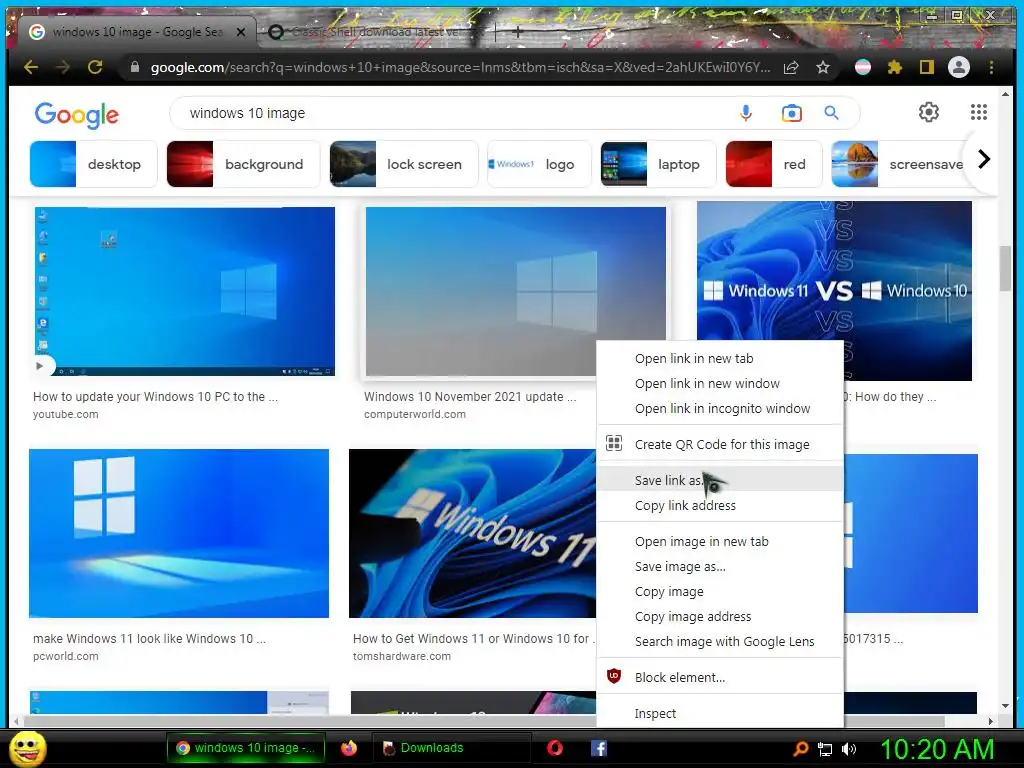This screenshot has width=1024, height=768.
Task: Reload the page with the refresh icon
Action: point(95,67)
